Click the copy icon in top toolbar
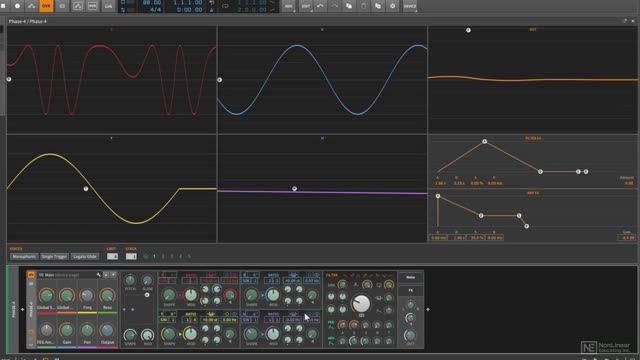Image resolution: width=640 pixels, height=360 pixels. tap(349, 6)
